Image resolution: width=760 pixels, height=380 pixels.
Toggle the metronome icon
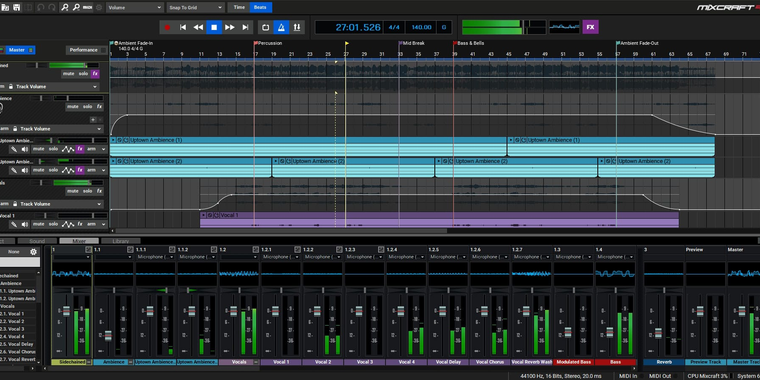(281, 28)
